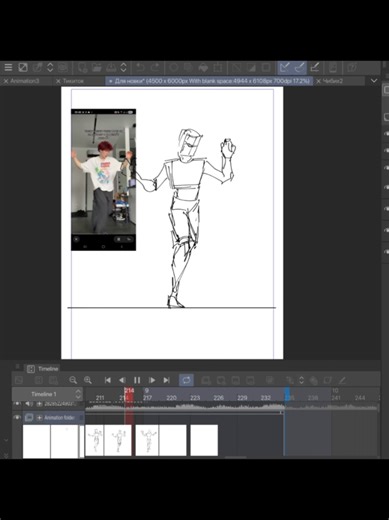Open the main hamburger menu
The height and width of the screenshot is (520, 389).
tap(8, 68)
